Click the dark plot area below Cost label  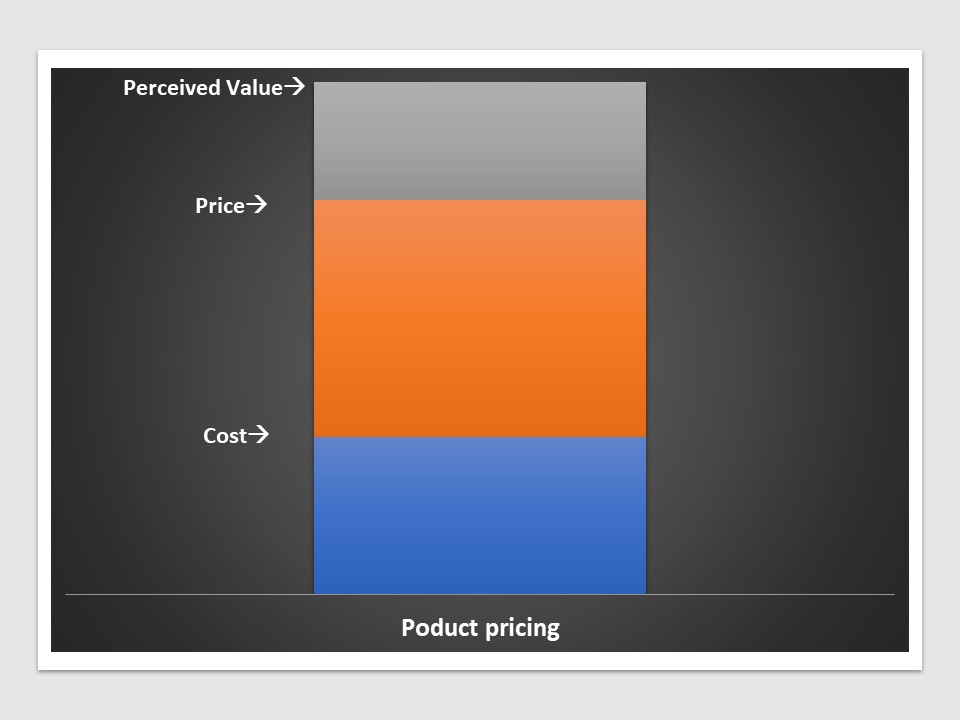[x=184, y=520]
